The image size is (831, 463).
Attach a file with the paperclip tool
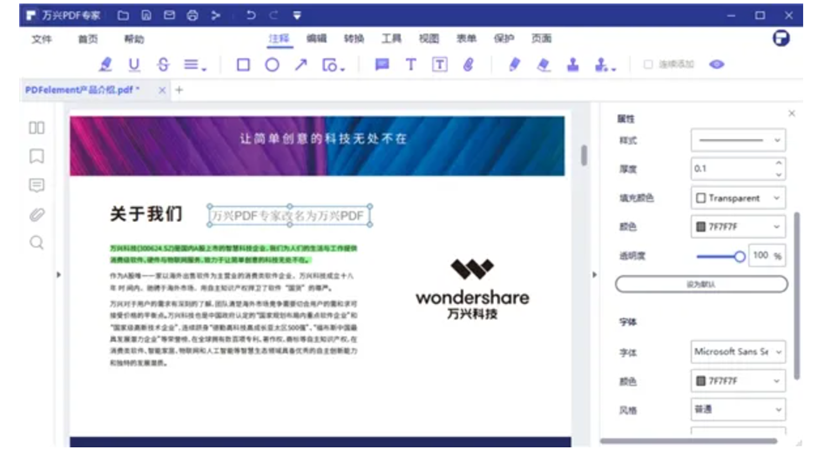click(x=468, y=65)
